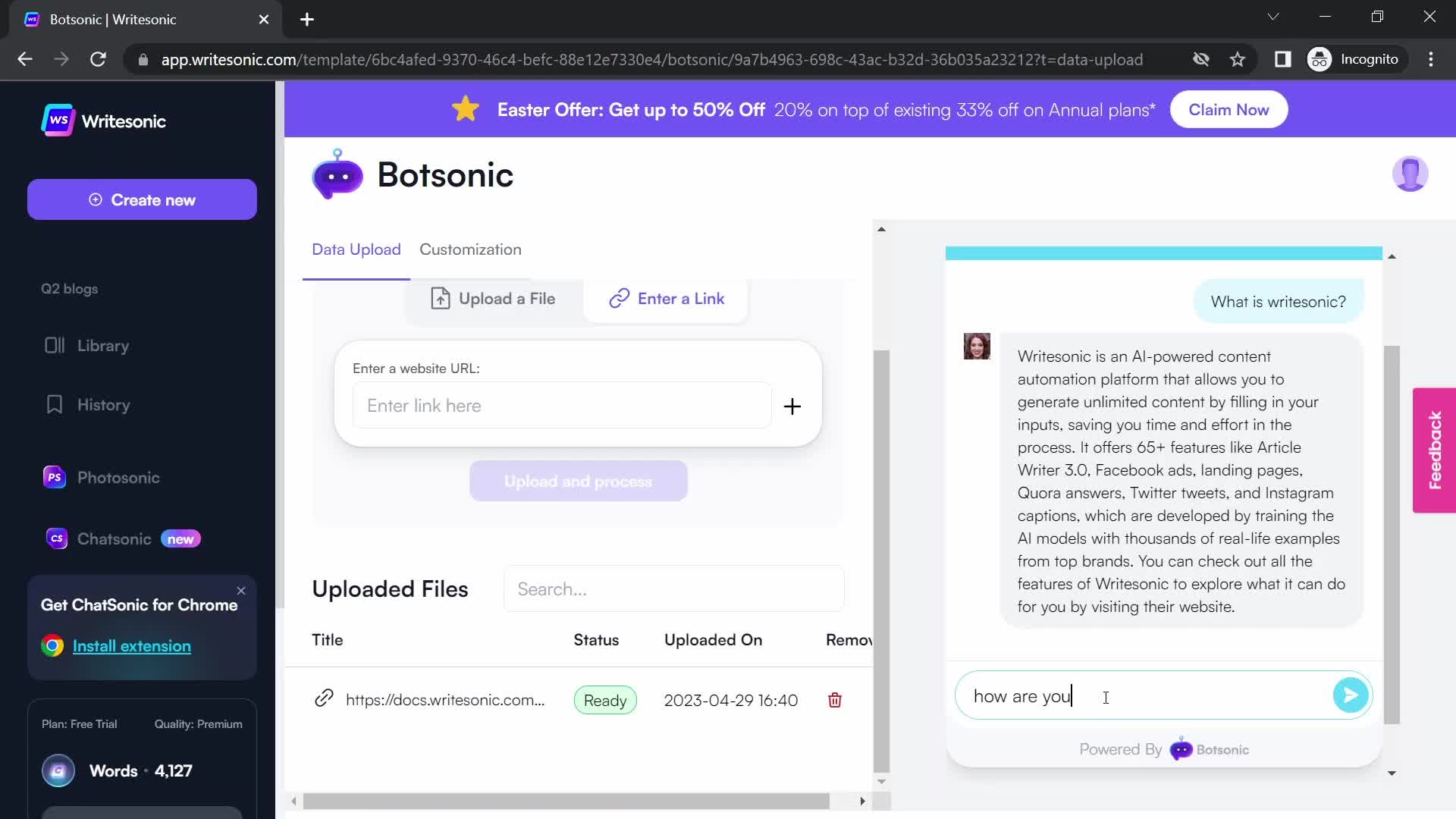Click upload date 2023-04-29 16:40
Screen dimensions: 1456x819
click(731, 701)
